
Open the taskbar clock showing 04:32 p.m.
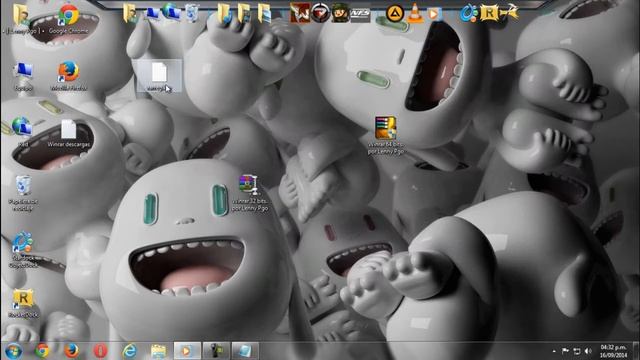tap(613, 351)
